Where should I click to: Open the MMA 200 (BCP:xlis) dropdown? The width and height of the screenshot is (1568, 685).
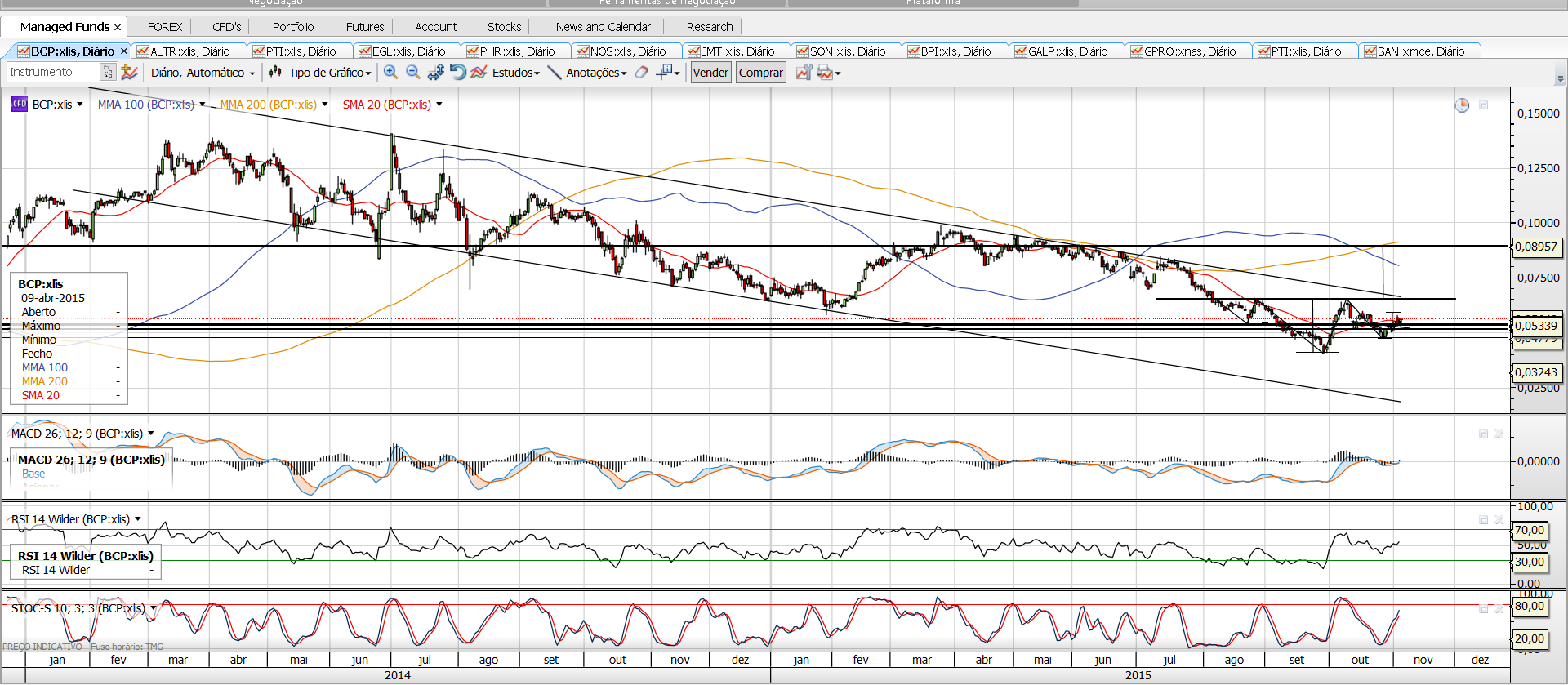[x=324, y=105]
